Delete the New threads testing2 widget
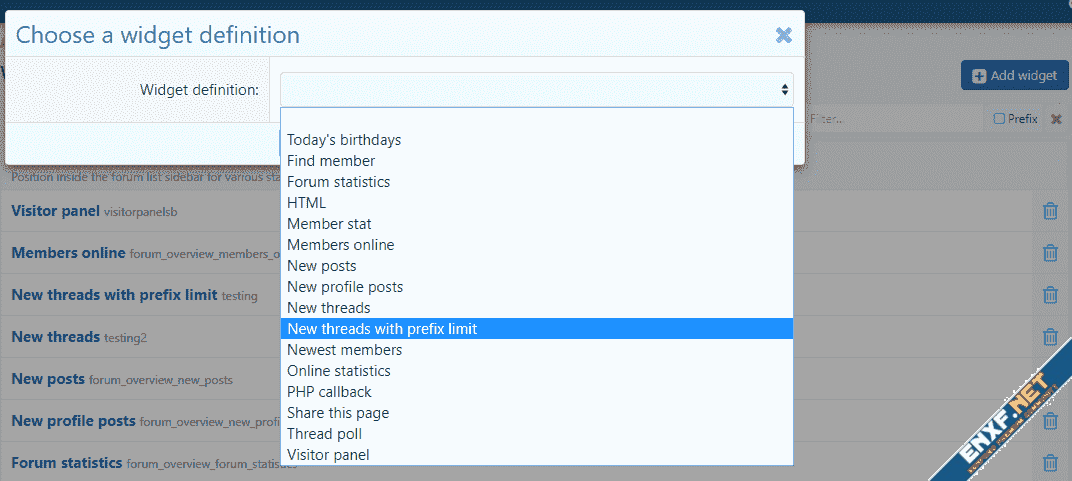The width and height of the screenshot is (1072, 481). [1050, 337]
